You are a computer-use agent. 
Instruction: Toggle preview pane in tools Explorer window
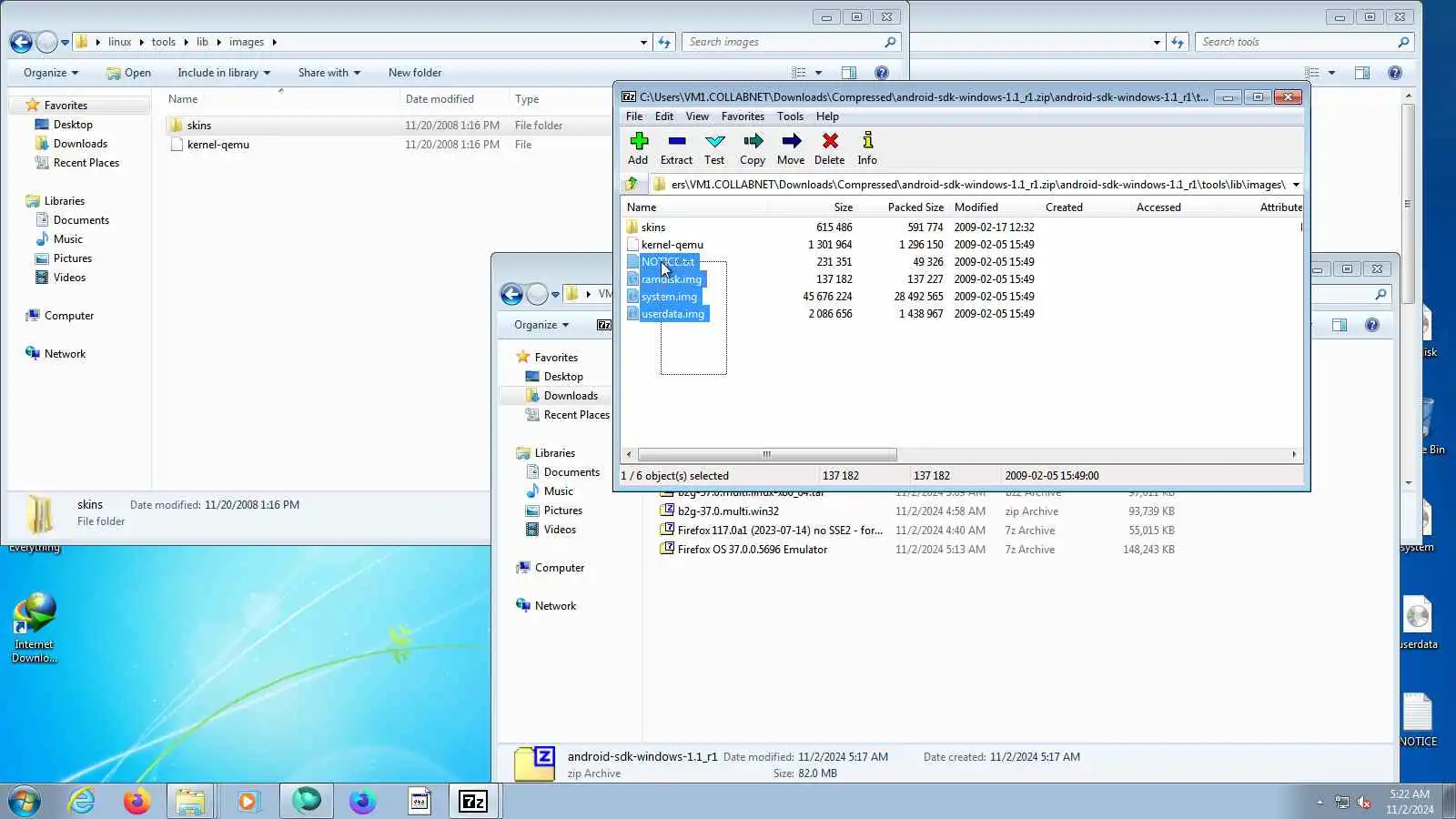pos(1361,73)
